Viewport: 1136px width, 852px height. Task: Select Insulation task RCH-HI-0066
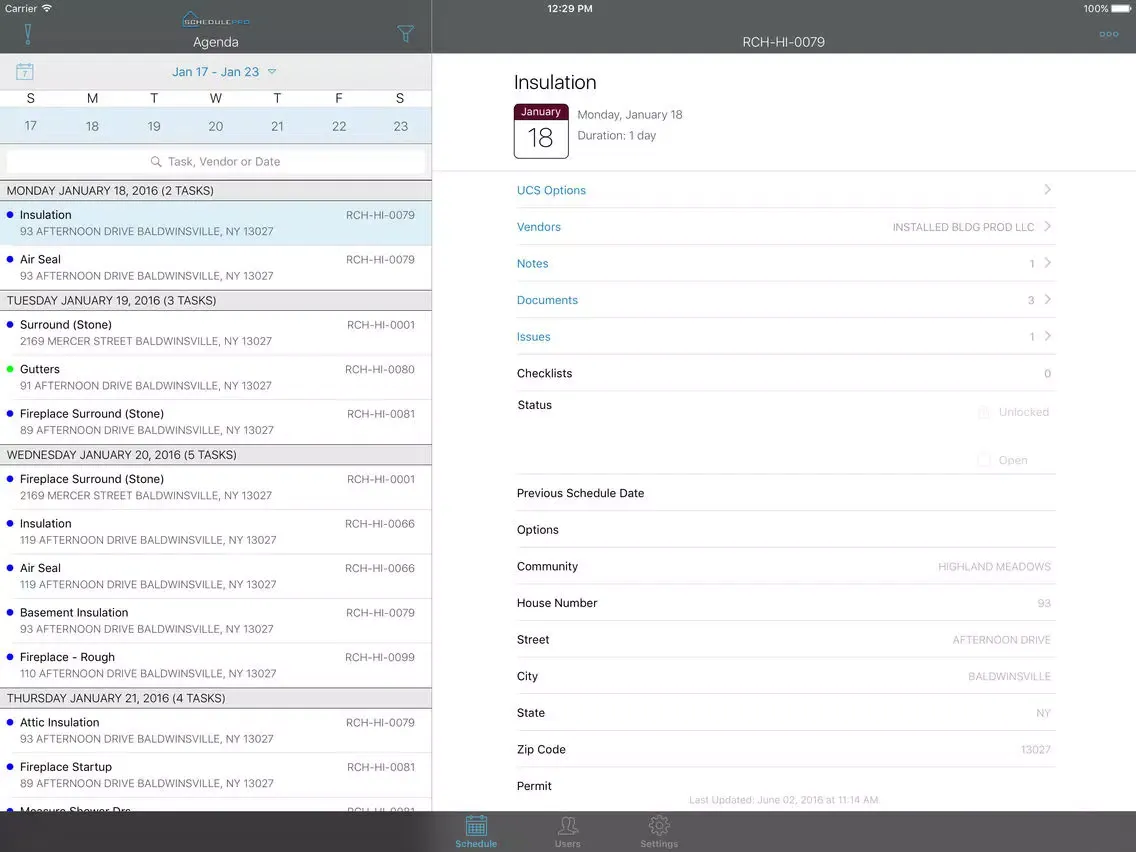pos(216,532)
